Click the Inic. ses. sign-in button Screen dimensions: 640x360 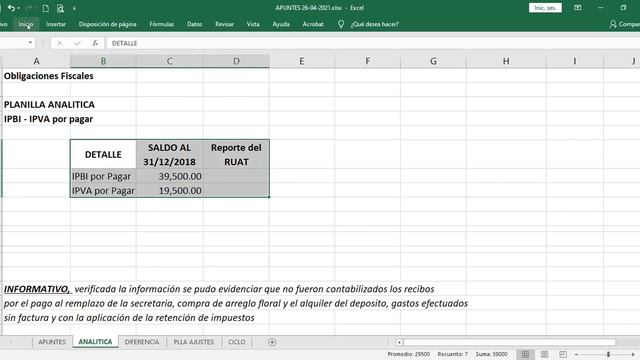[x=545, y=8]
